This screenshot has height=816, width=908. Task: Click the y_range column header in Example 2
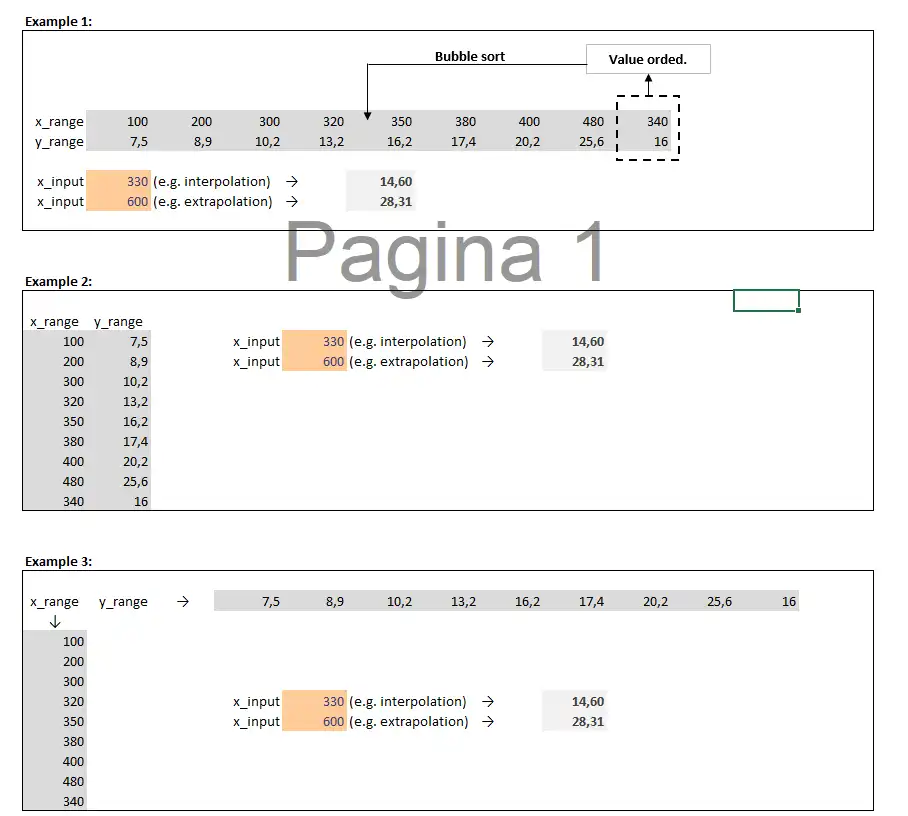[x=118, y=321]
